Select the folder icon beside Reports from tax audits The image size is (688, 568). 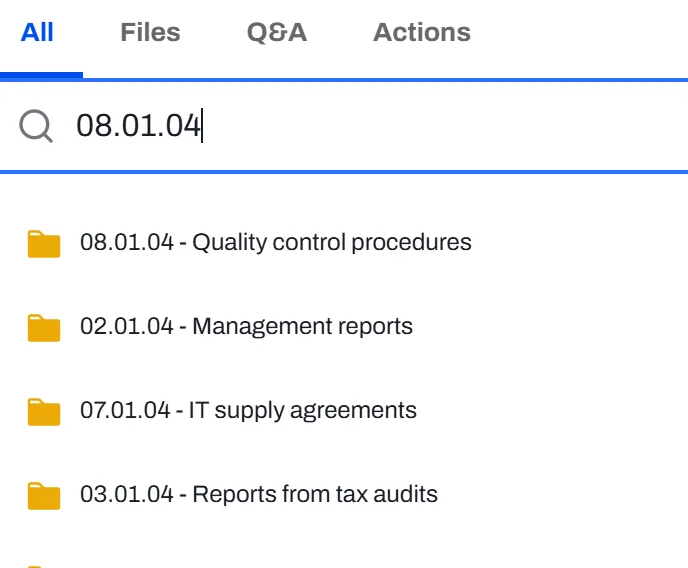(x=44, y=496)
